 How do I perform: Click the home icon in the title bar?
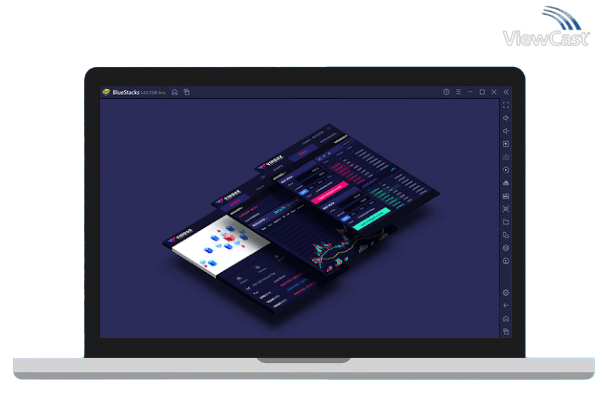coord(175,92)
